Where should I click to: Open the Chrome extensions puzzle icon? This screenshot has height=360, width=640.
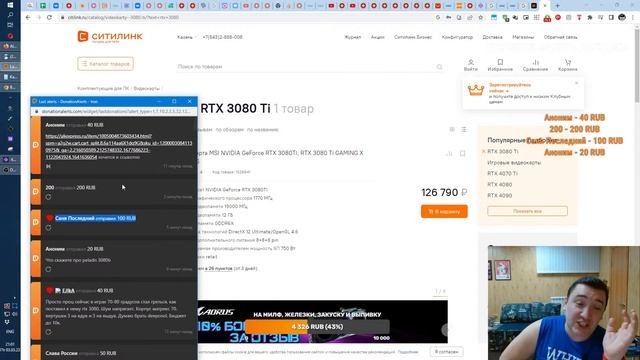point(590,18)
